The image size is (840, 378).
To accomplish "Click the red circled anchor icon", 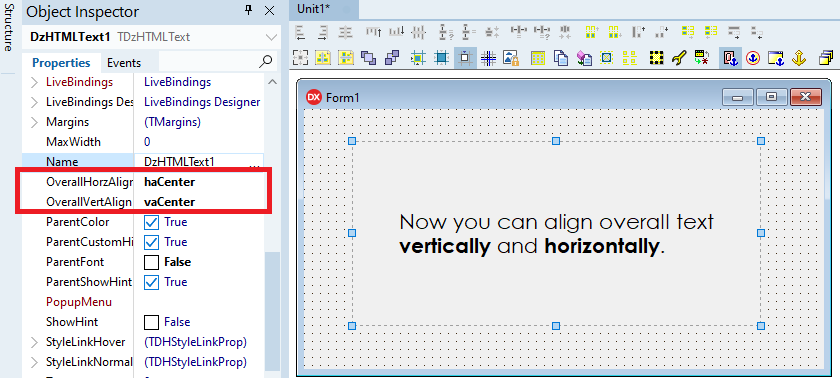I will tap(753, 58).
